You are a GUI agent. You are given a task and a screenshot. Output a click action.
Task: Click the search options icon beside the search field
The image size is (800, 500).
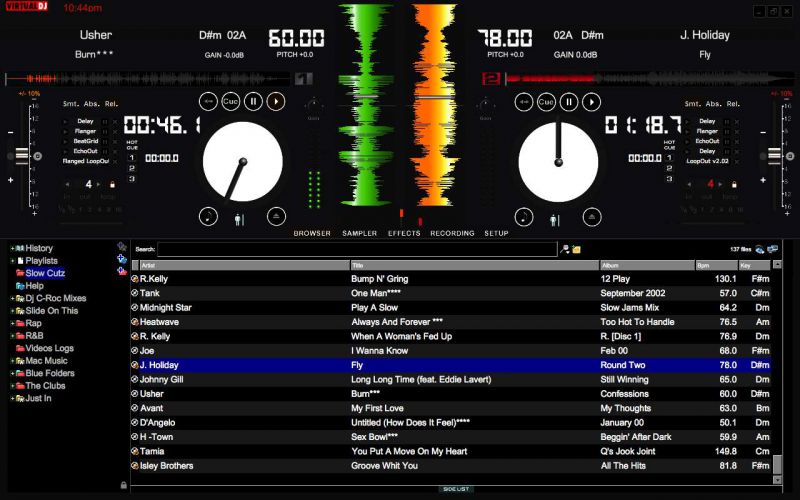[565, 249]
